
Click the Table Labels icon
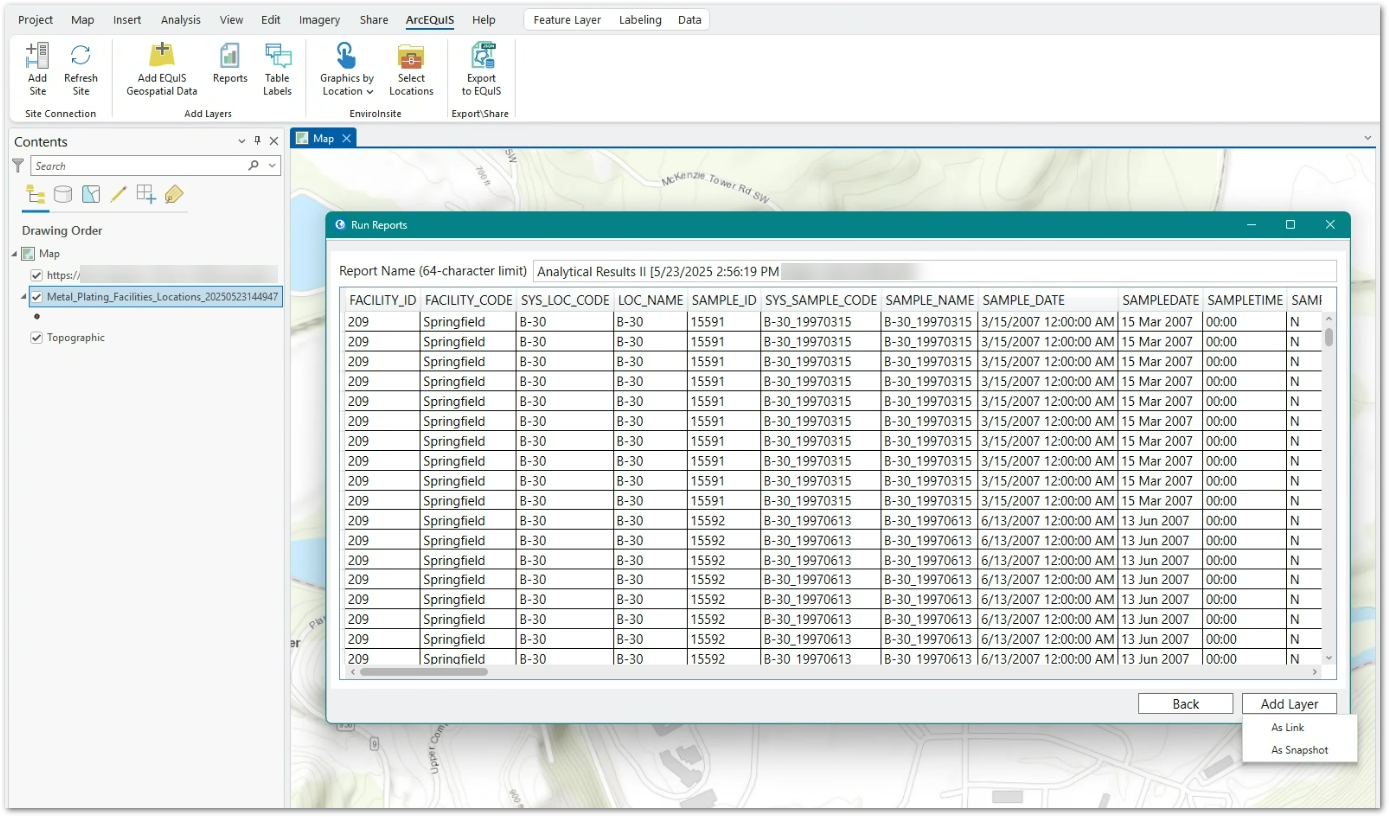pyautogui.click(x=277, y=70)
